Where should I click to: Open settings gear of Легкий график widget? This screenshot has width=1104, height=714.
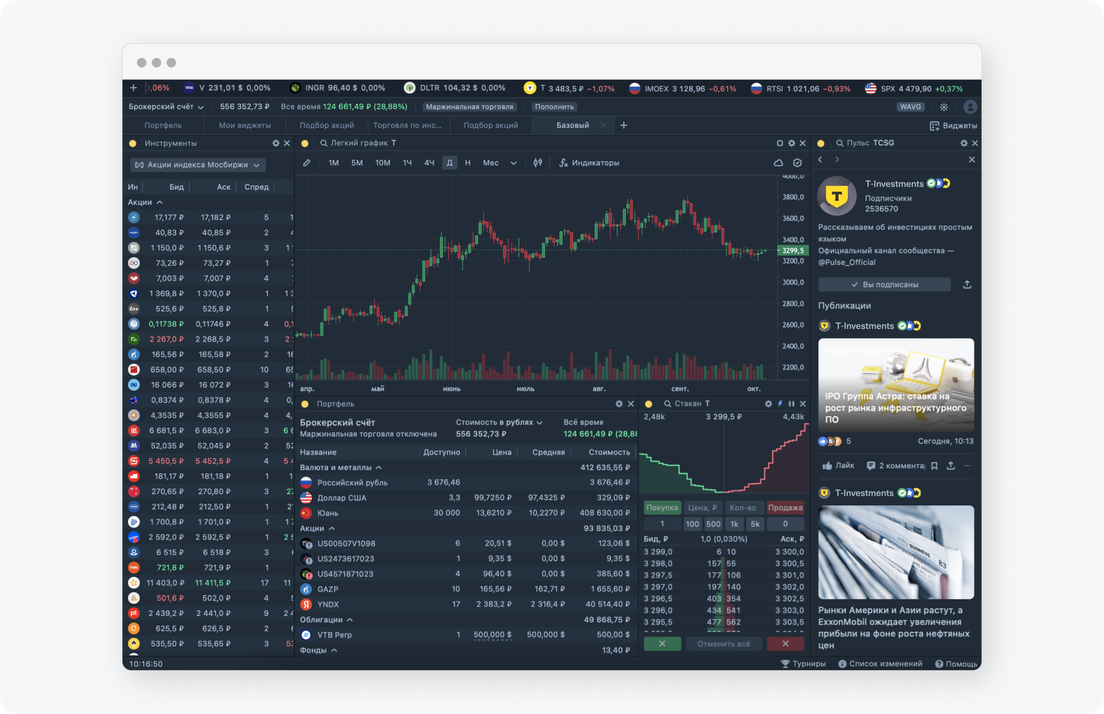coord(791,143)
